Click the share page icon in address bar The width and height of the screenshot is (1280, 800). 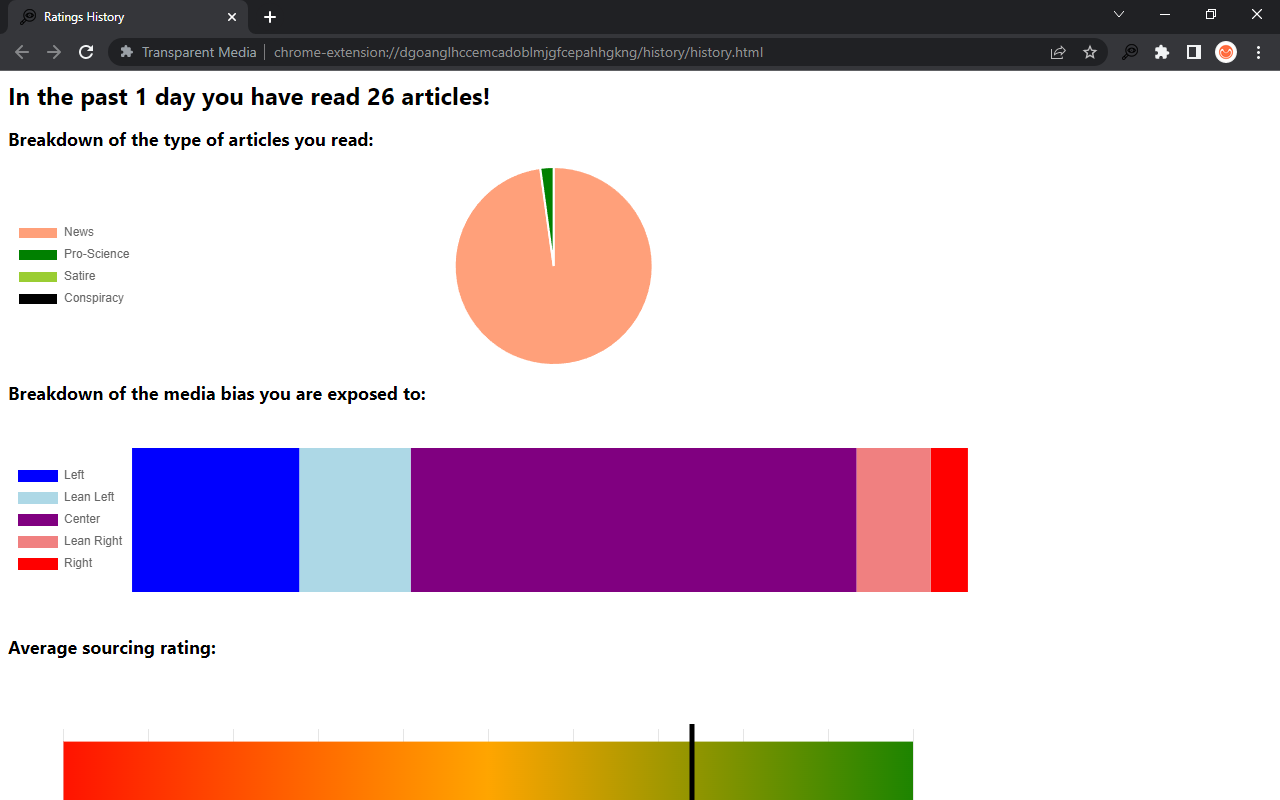tap(1058, 52)
